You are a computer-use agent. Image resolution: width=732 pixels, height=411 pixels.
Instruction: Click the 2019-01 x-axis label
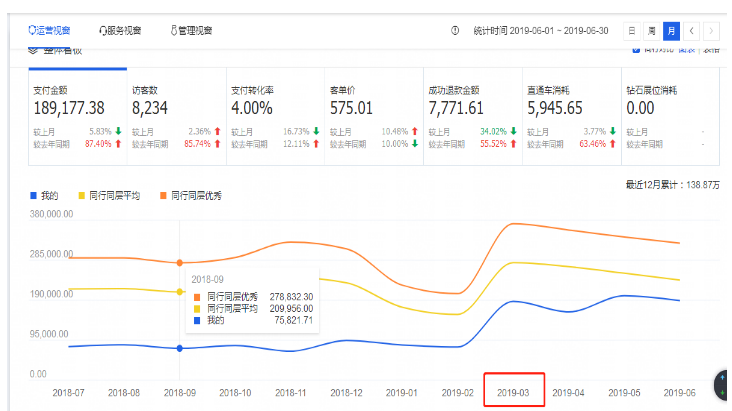pos(401,393)
